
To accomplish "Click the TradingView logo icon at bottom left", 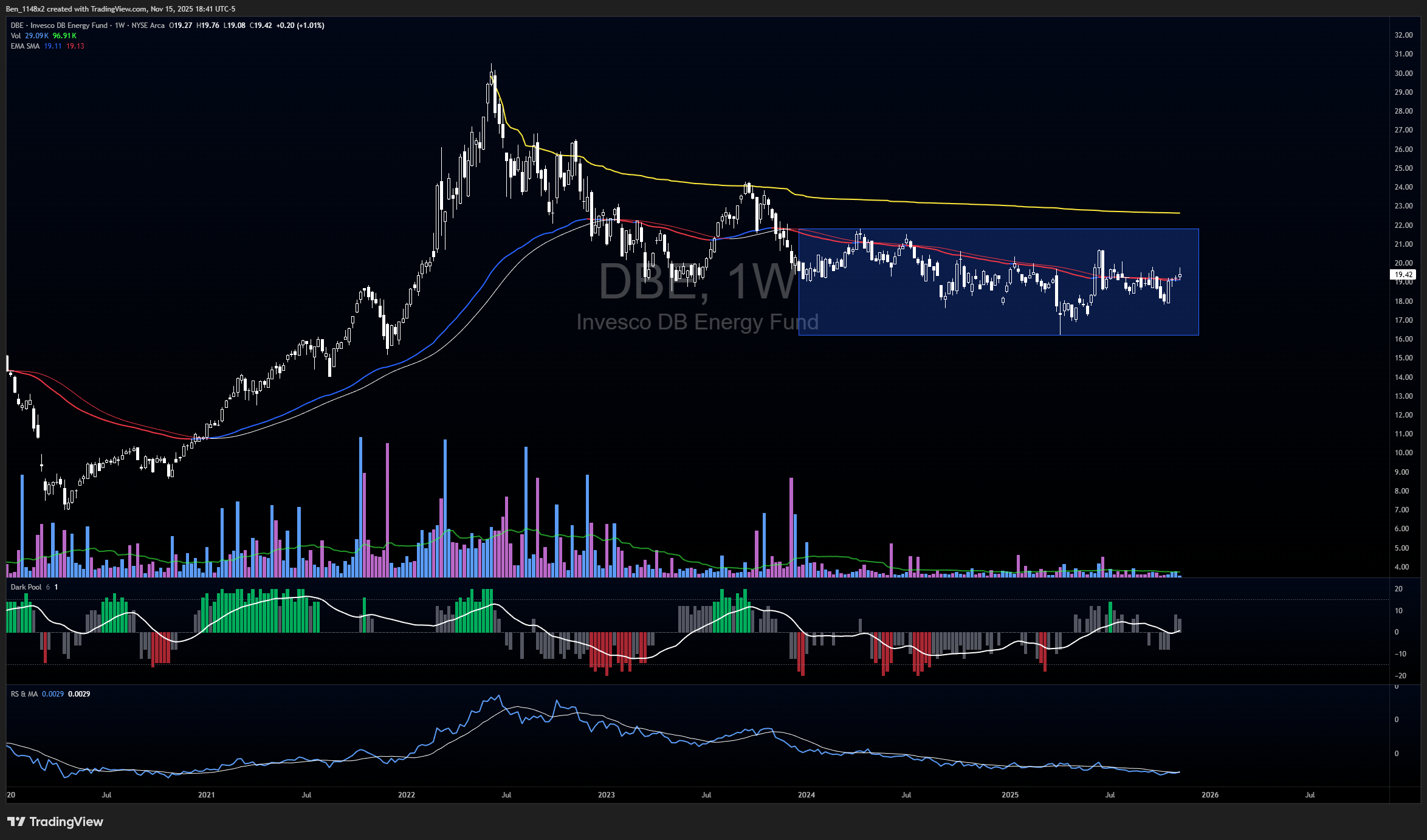I will point(16,822).
